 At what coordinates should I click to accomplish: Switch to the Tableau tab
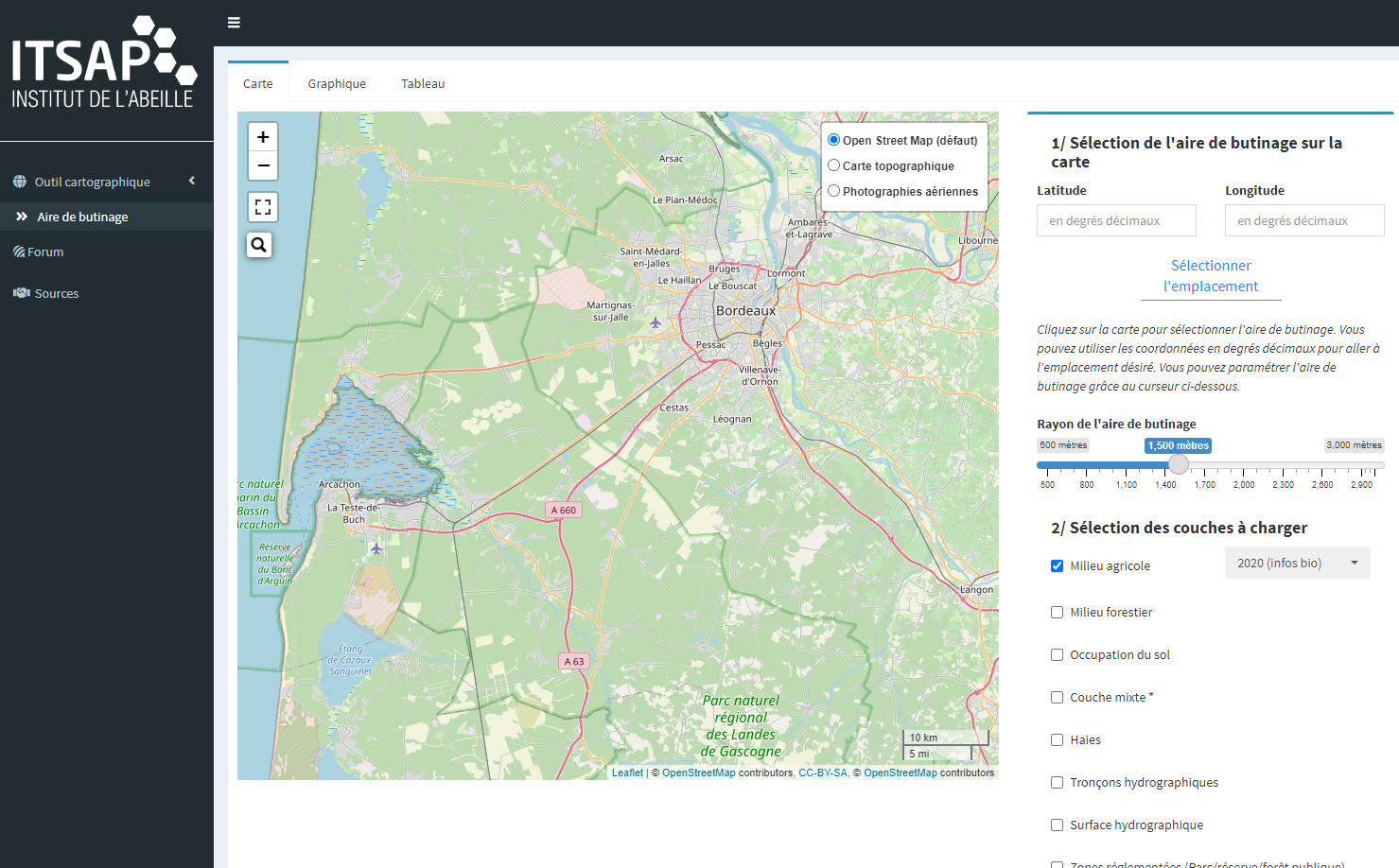[x=423, y=84]
